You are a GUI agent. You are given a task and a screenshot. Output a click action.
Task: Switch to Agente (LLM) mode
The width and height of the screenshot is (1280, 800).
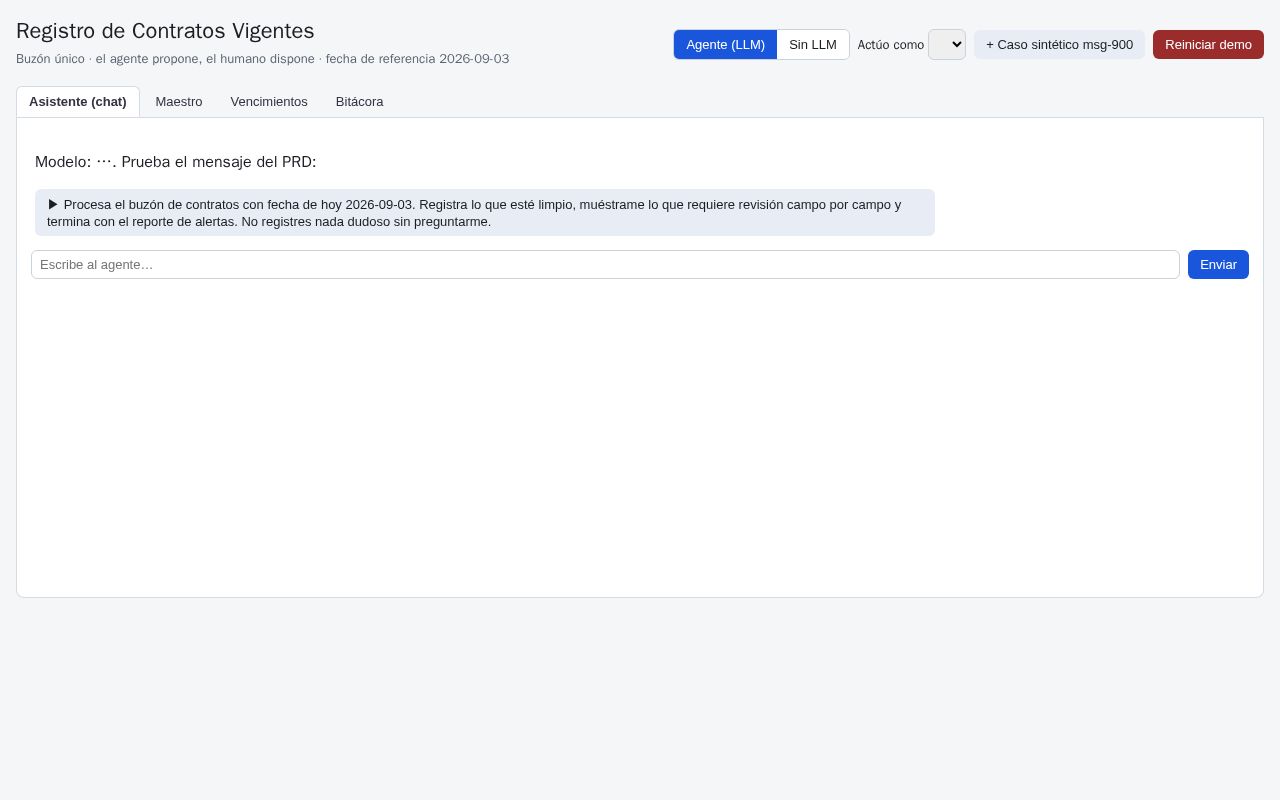(725, 45)
